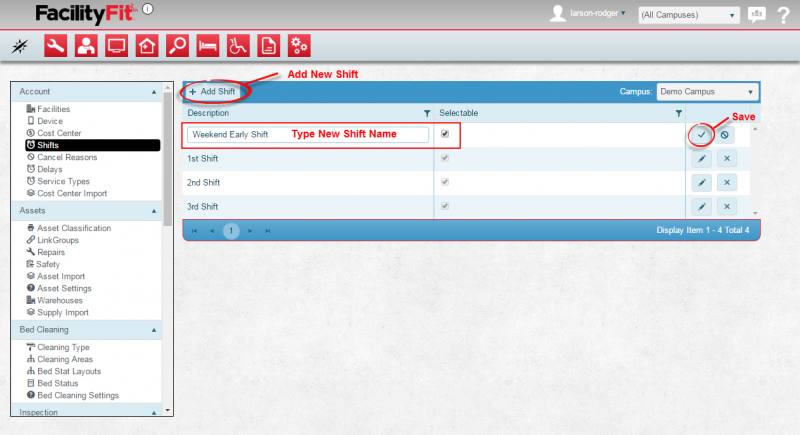Open the All Campuses dropdown
800x435 pixels.
(x=689, y=15)
